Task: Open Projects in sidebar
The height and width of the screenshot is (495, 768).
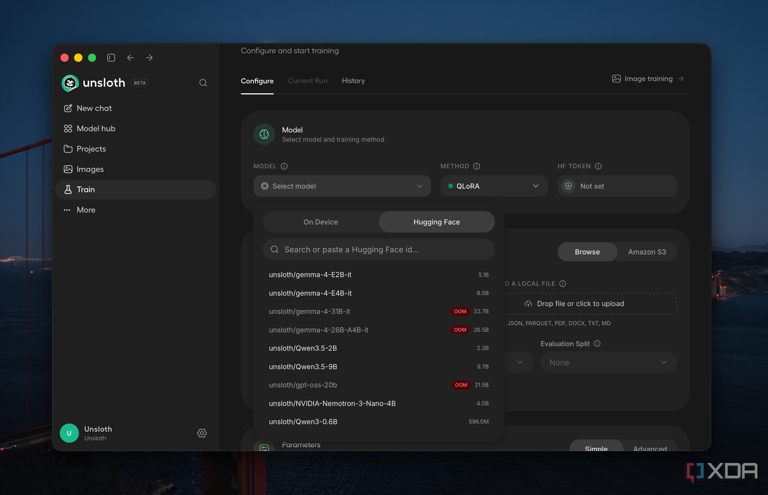Action: 136,149
